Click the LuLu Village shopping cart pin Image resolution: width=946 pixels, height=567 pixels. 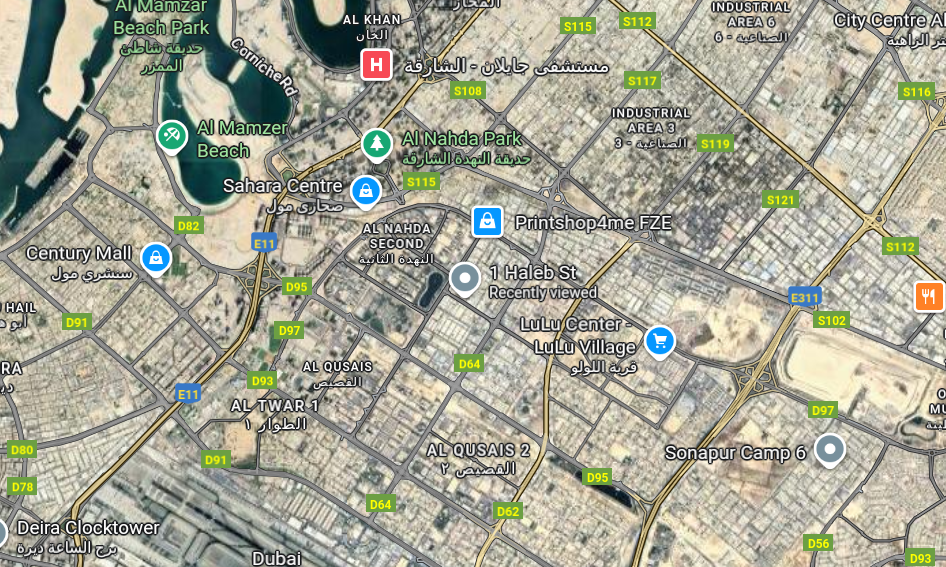point(659,342)
